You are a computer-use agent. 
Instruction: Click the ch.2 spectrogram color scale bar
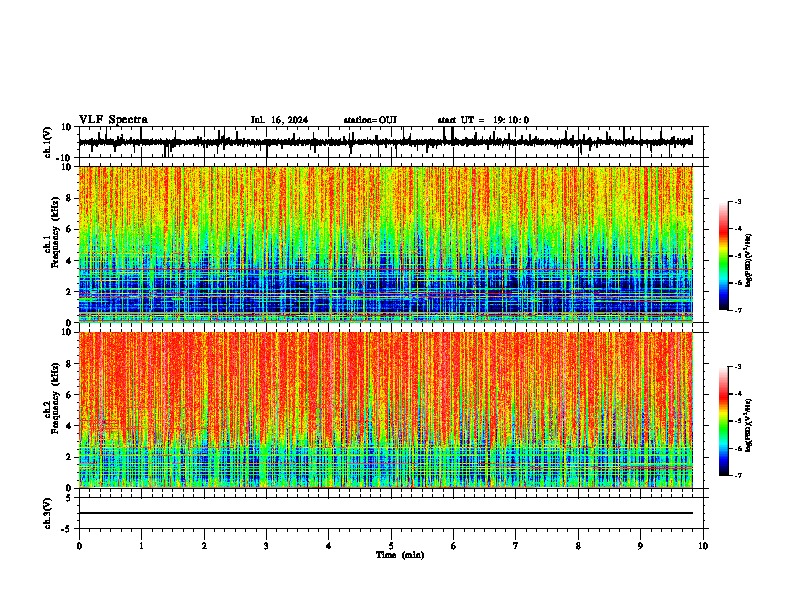pos(724,421)
